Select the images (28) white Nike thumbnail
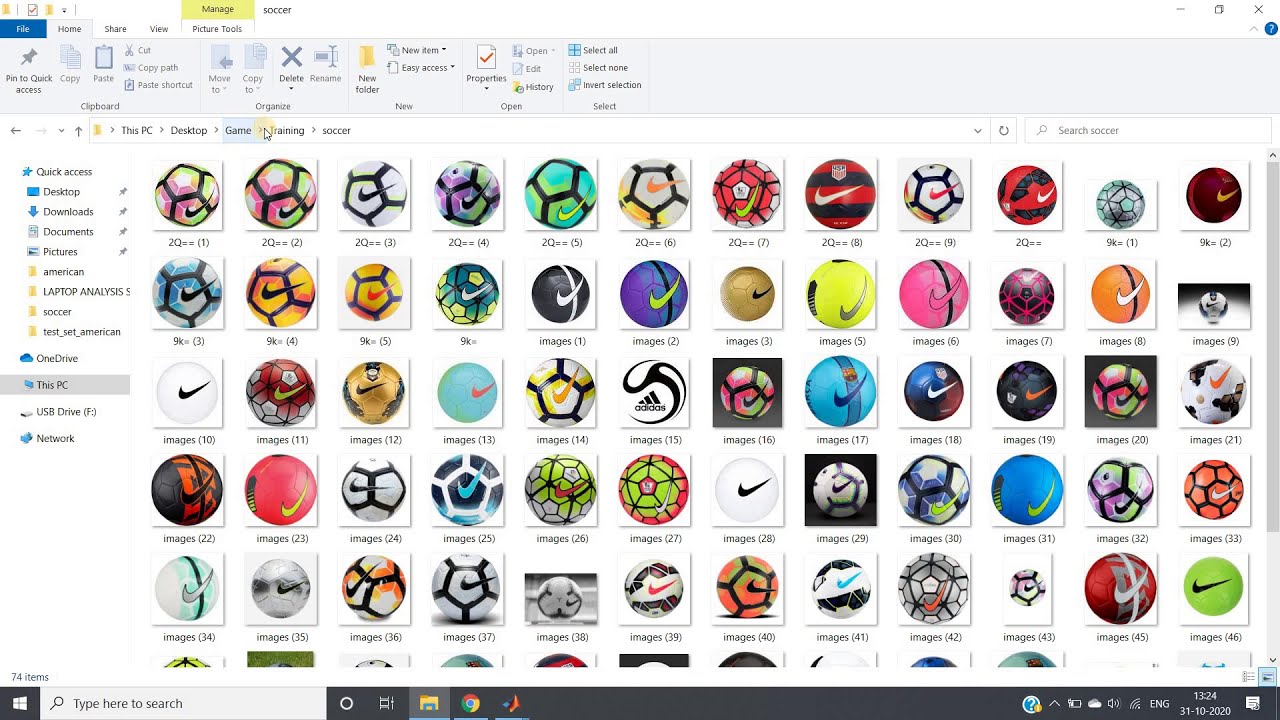1280x720 pixels. (x=747, y=490)
